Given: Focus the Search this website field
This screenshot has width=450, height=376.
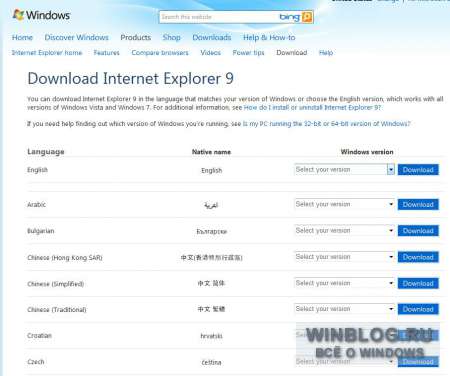Looking at the screenshot, I should (x=218, y=17).
